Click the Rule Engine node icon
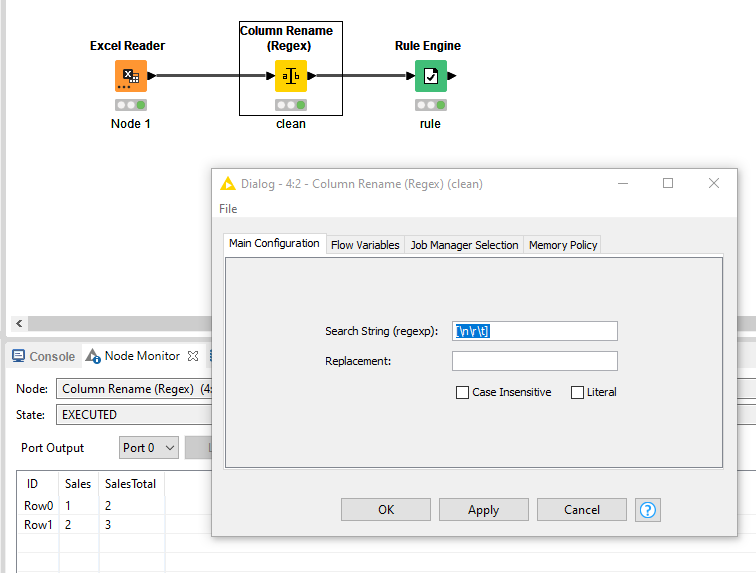 click(430, 76)
